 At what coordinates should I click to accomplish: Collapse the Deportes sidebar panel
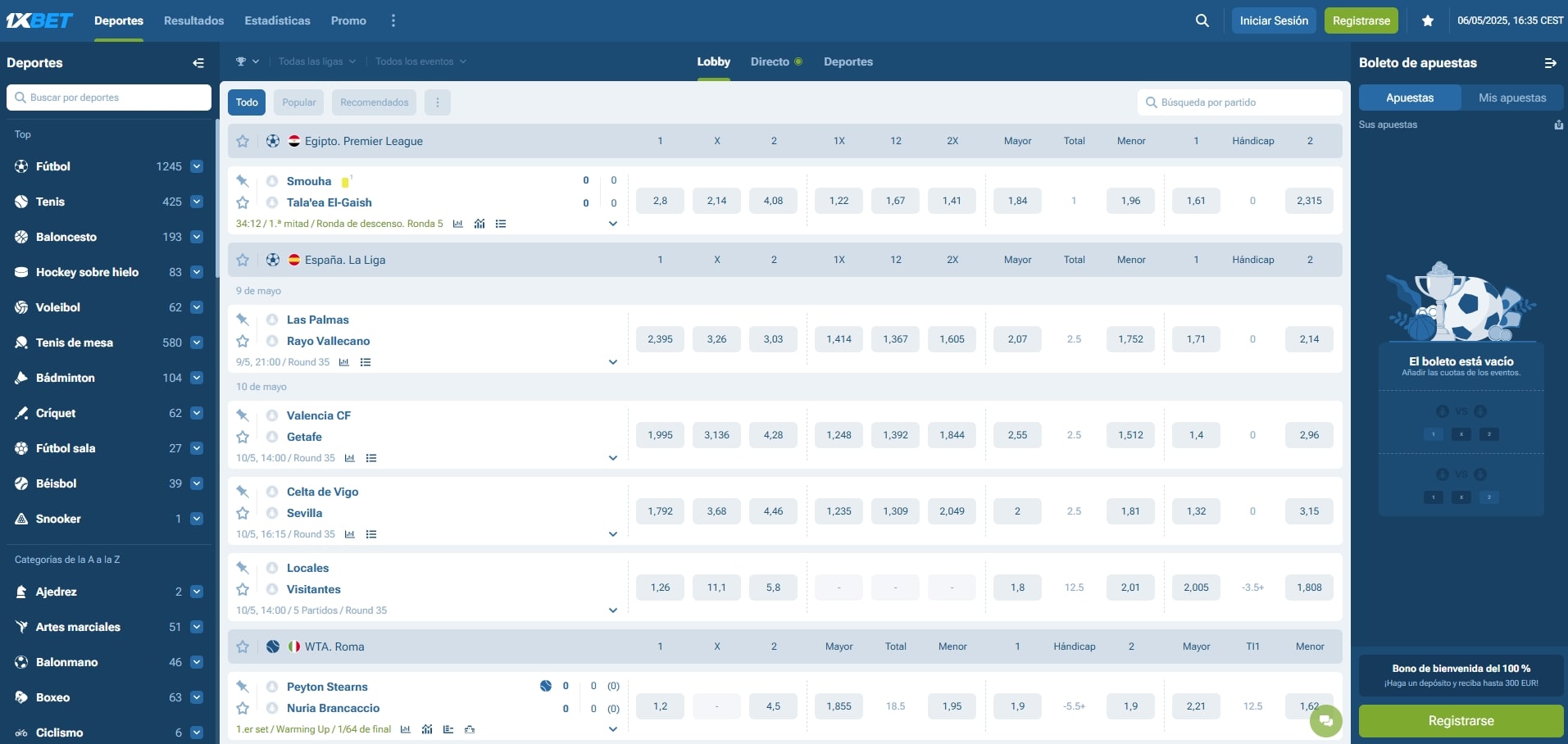(198, 63)
